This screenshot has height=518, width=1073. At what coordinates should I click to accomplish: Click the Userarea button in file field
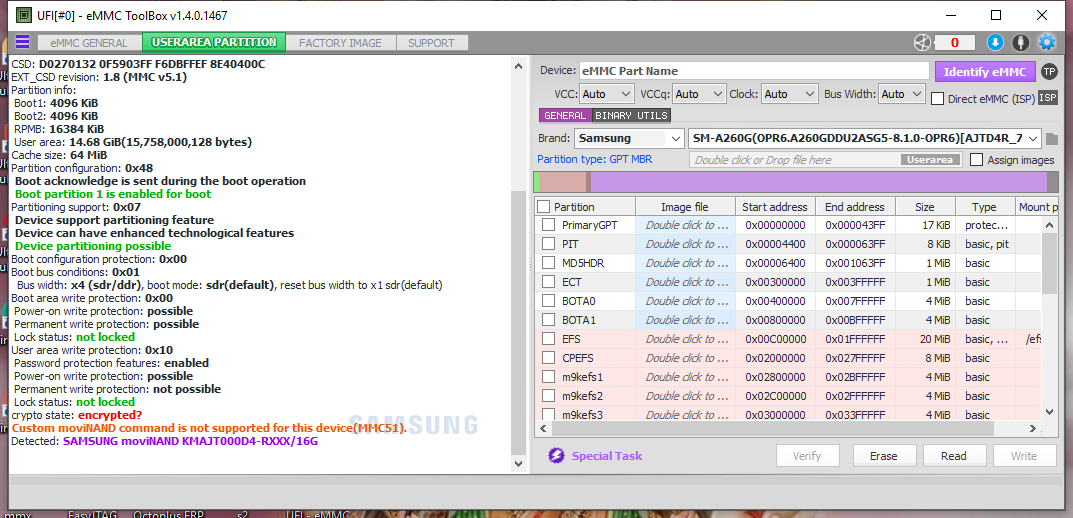point(931,160)
